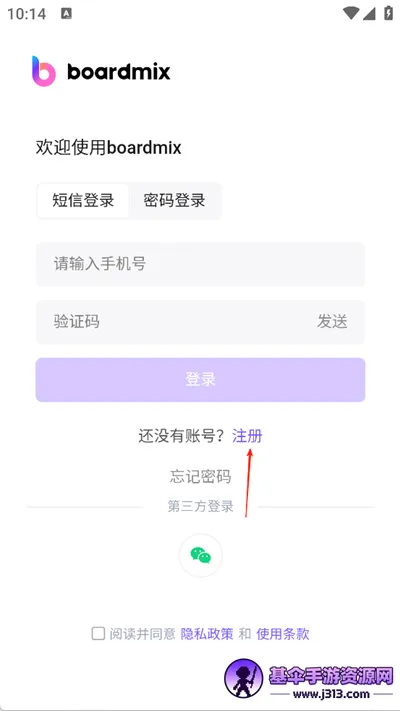Tap the cellular signal icon
400x711 pixels.
coord(369,13)
